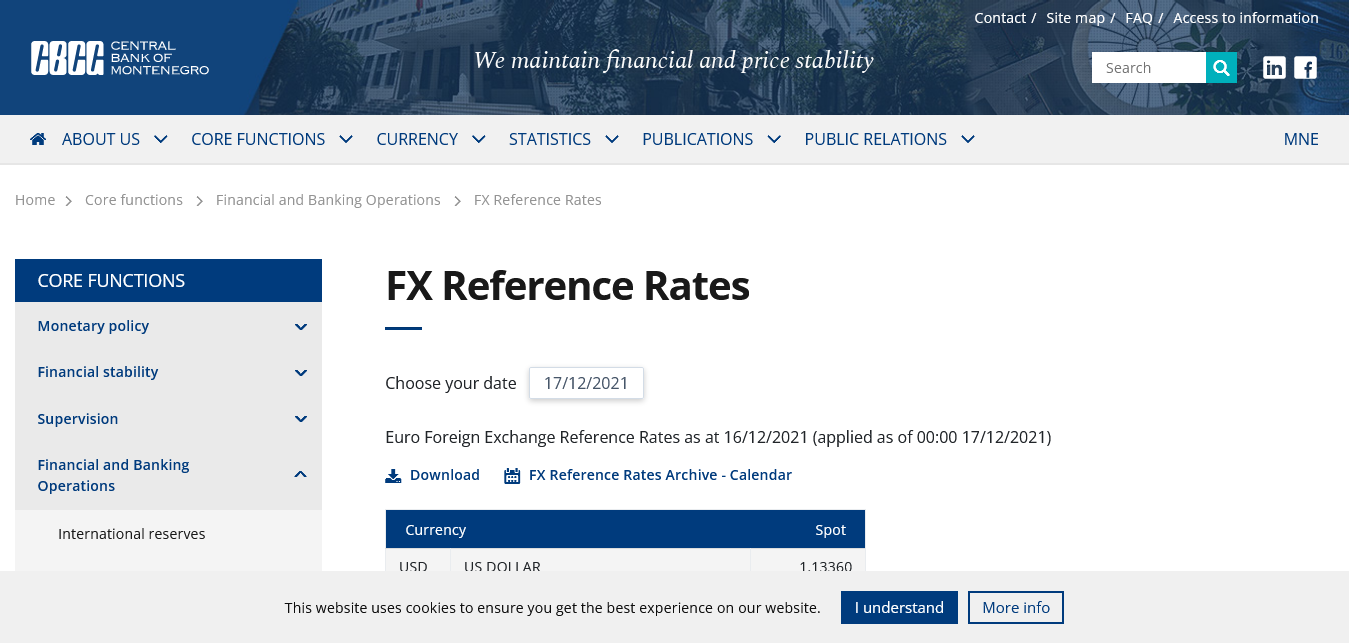Open International reserves sidebar item
The image size is (1366, 643).
coord(132,534)
